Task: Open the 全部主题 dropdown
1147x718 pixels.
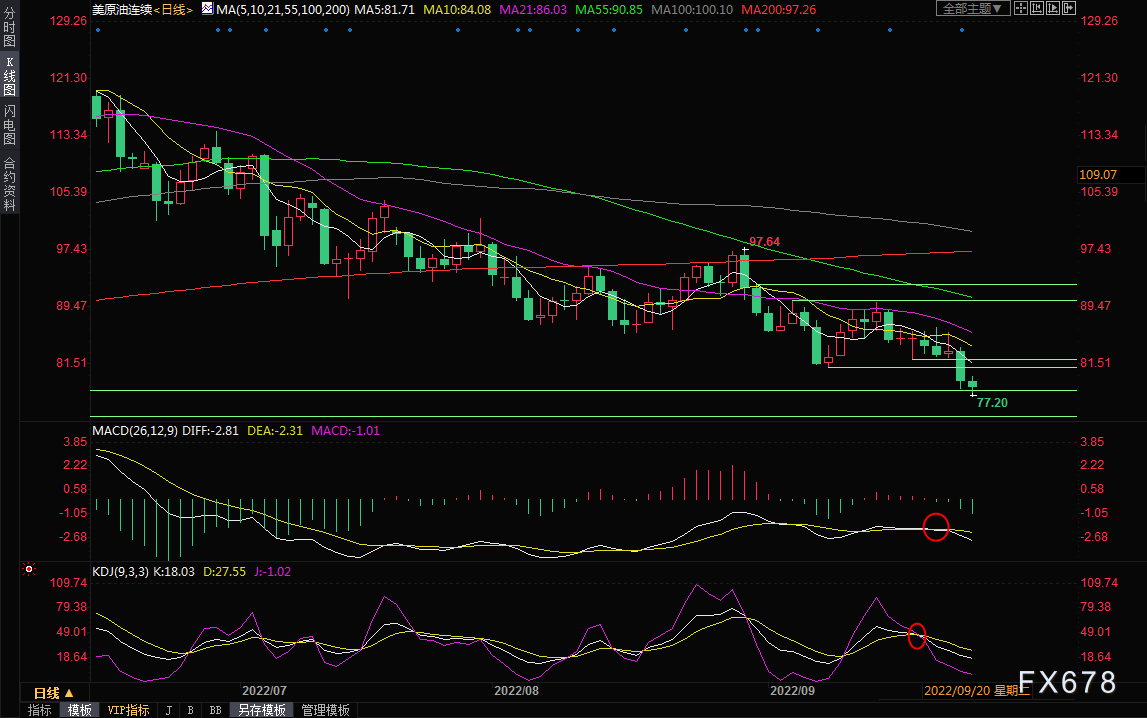Action: point(973,8)
